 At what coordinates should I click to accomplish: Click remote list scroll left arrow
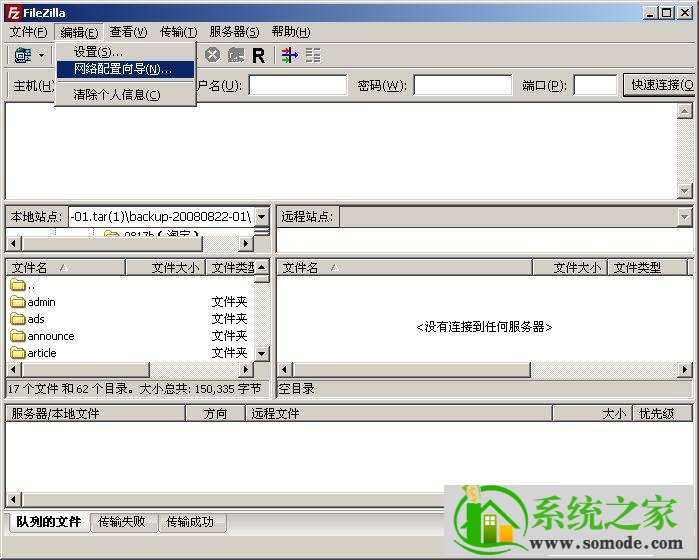(x=284, y=369)
